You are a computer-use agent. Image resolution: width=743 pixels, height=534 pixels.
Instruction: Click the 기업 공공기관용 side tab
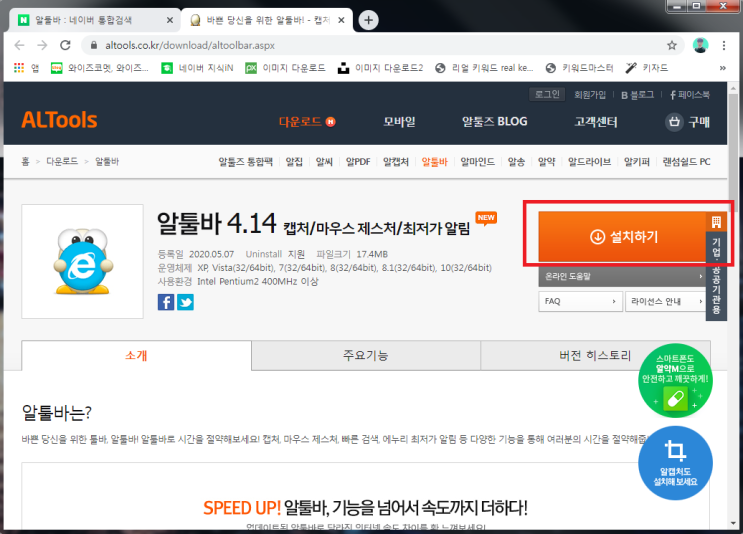716,267
